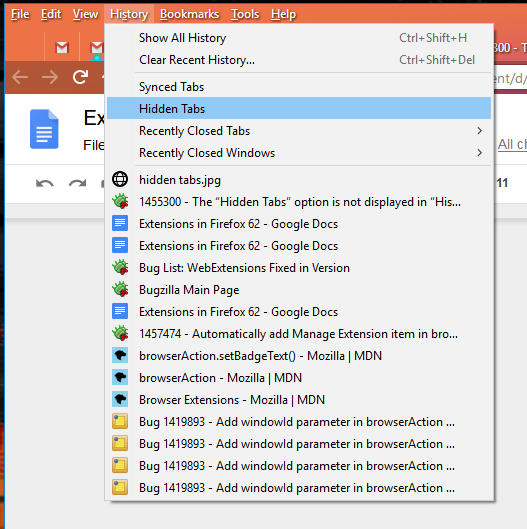The image size is (527, 529).
Task: Open Bugzilla Main Page entry
Action: point(299,290)
